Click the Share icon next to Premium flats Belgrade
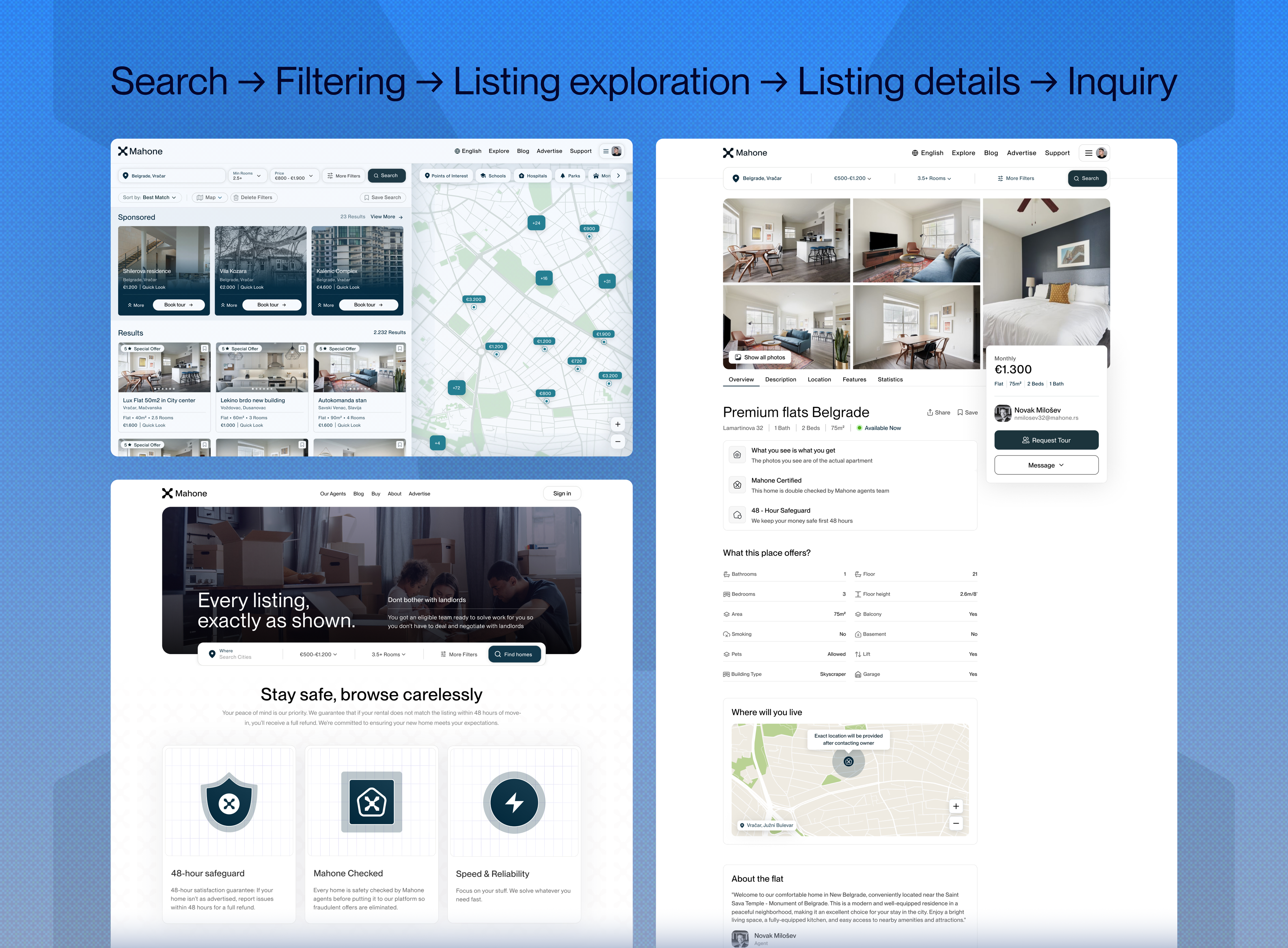Image resolution: width=1288 pixels, height=948 pixels. click(938, 413)
